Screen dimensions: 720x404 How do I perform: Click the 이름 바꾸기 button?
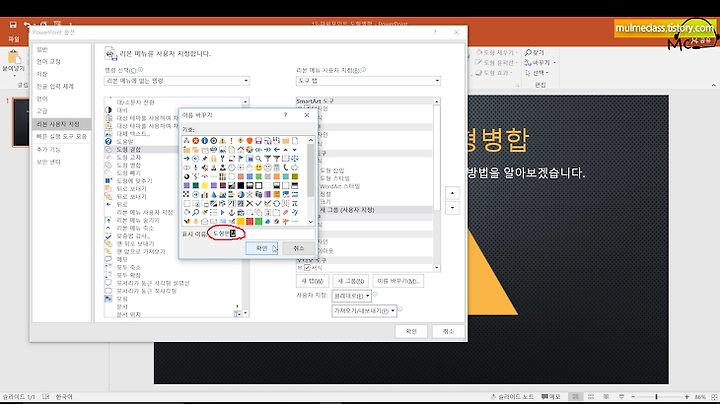pyautogui.click(x=398, y=281)
